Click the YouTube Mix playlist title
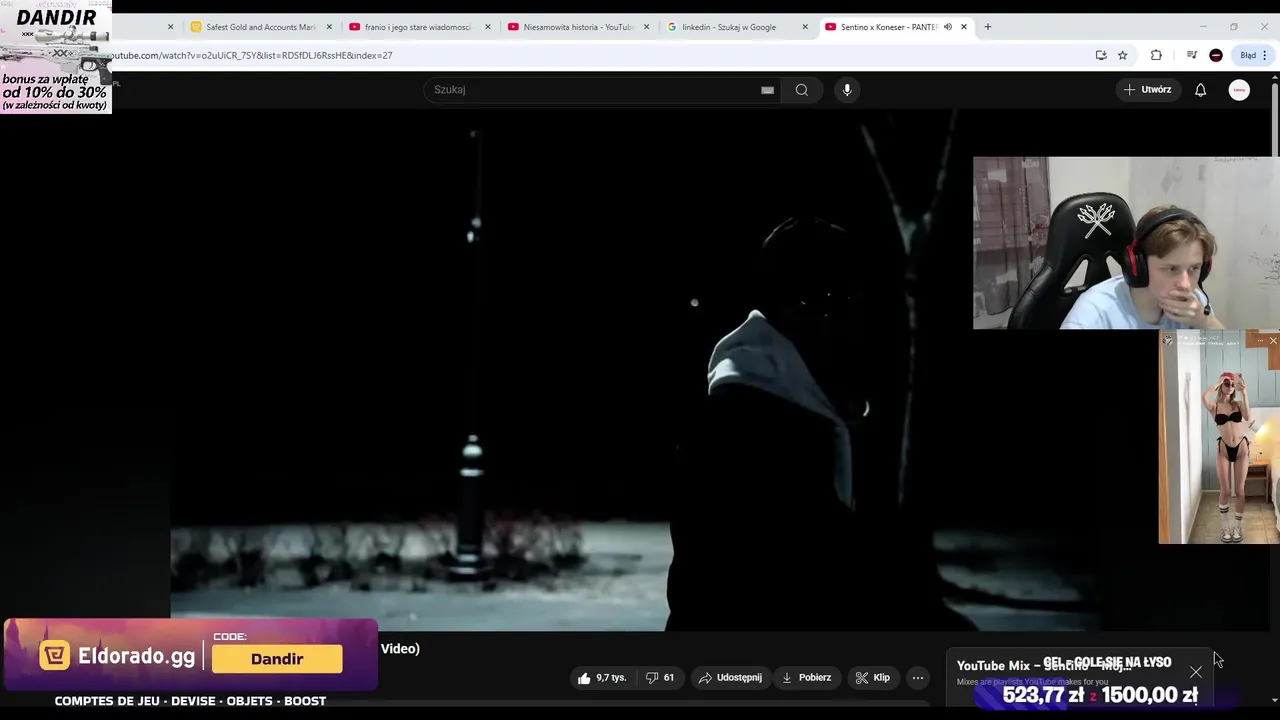 coord(1044,666)
